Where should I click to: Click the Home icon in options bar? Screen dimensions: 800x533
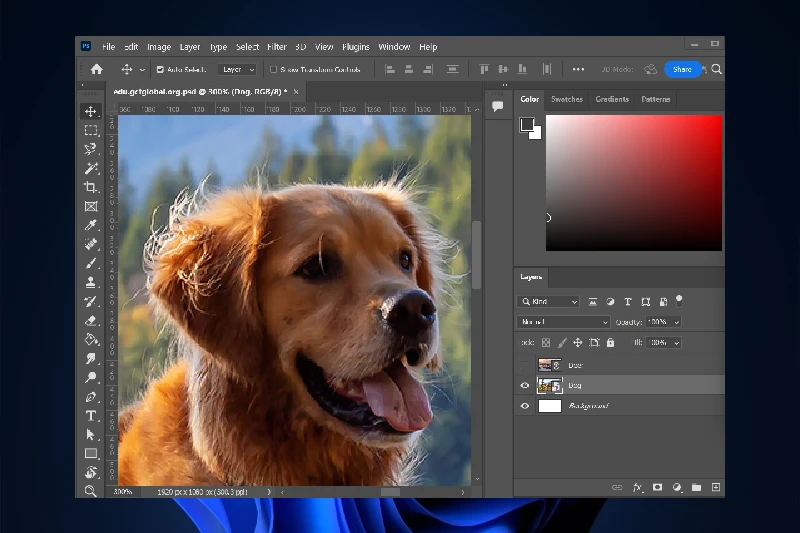[x=96, y=70]
